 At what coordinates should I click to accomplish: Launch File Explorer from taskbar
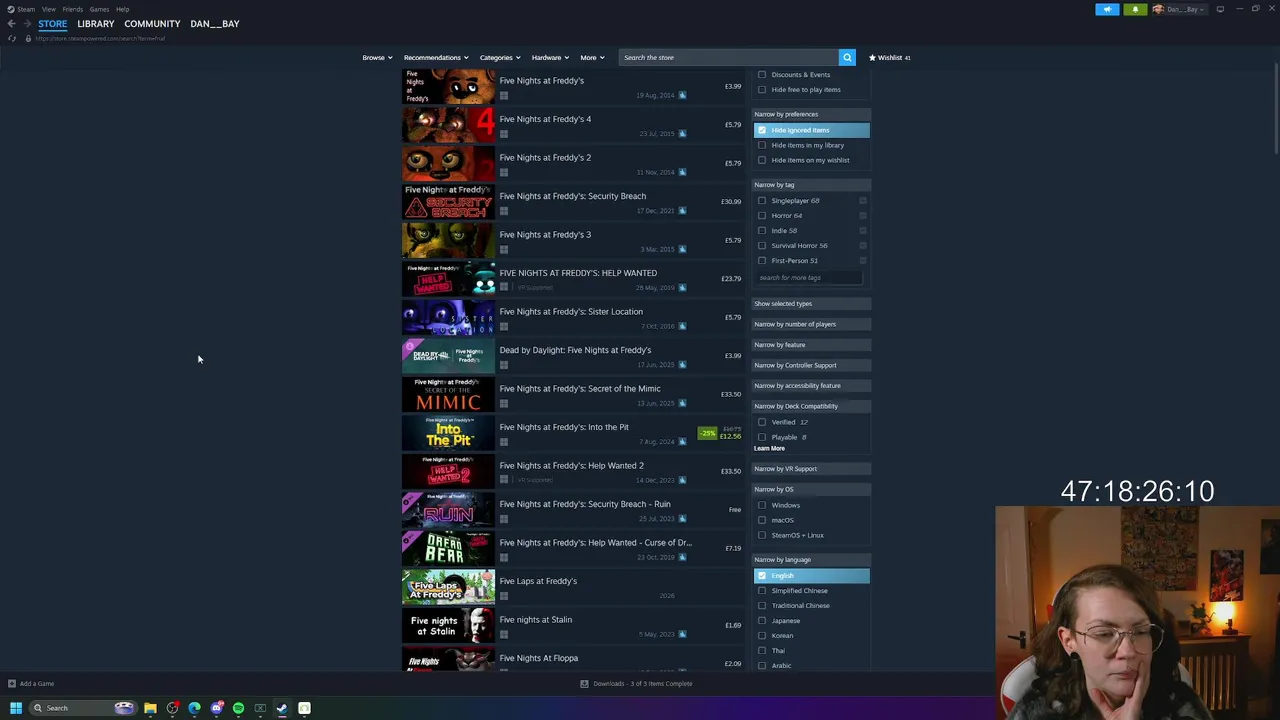pos(150,708)
